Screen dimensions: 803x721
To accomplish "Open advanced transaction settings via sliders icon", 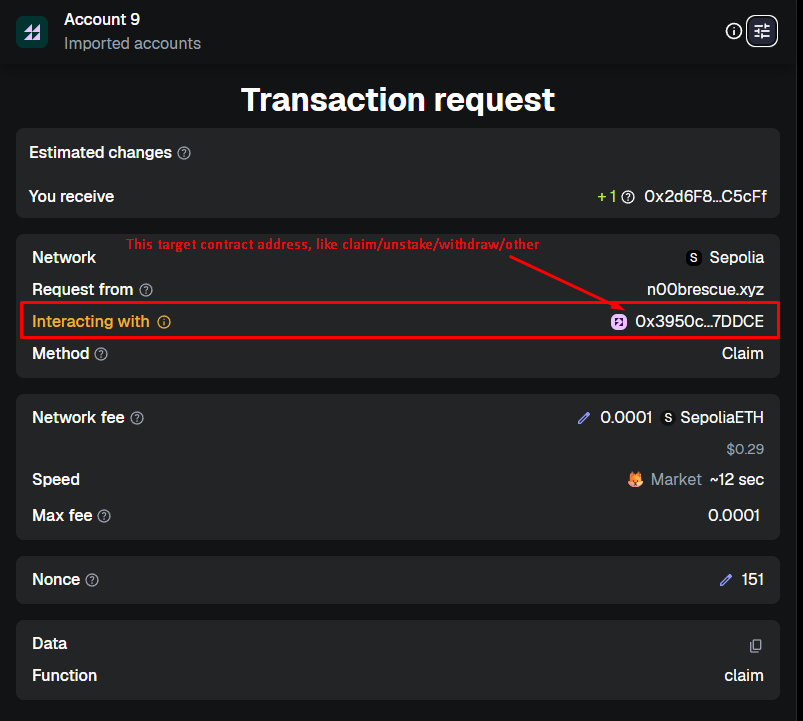I will pos(761,31).
